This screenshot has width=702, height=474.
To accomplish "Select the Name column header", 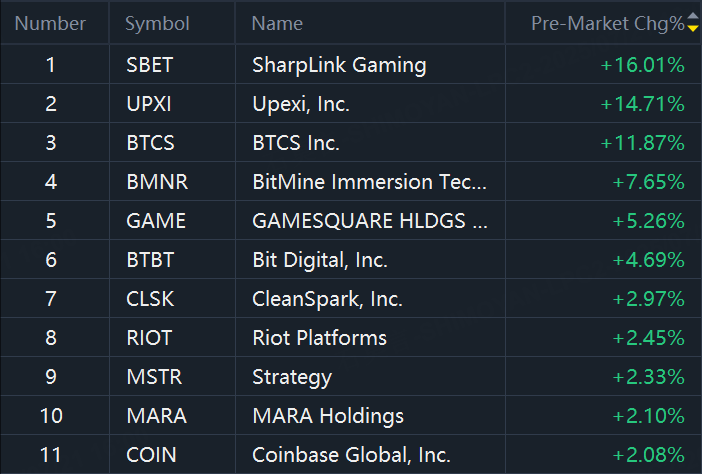I will (277, 23).
